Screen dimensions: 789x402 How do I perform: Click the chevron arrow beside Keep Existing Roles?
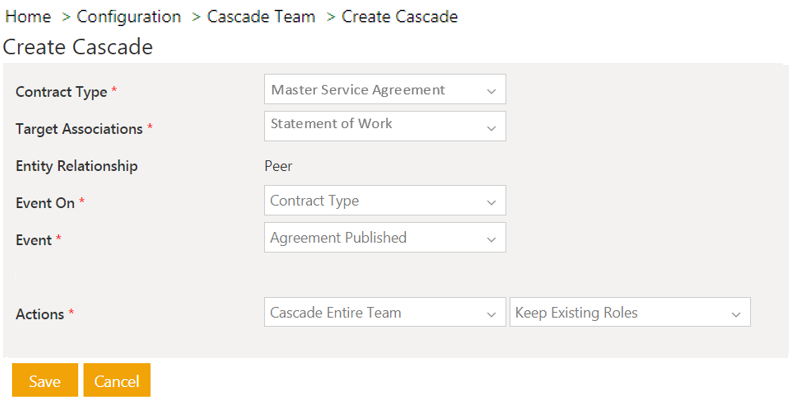(736, 314)
